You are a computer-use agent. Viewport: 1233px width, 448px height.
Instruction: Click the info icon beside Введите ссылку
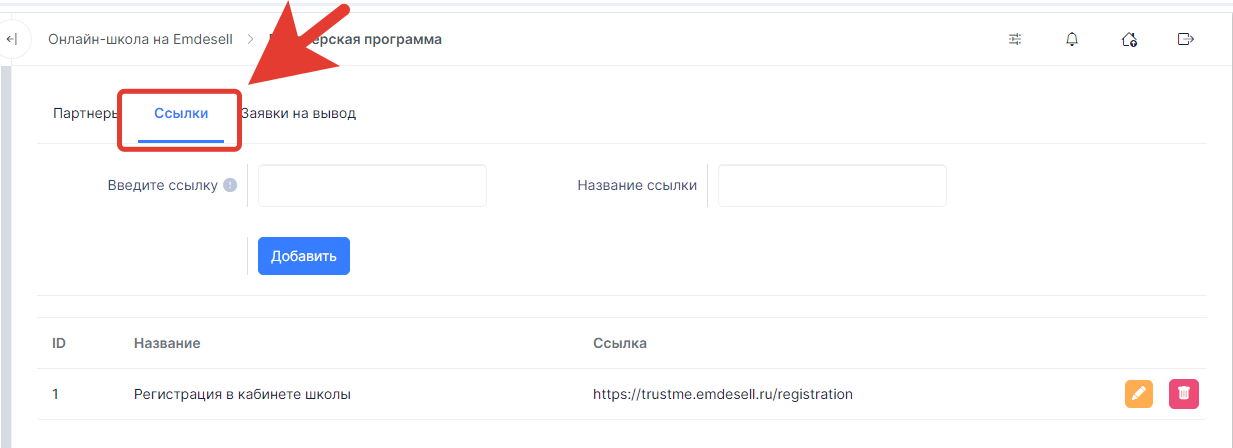point(230,185)
